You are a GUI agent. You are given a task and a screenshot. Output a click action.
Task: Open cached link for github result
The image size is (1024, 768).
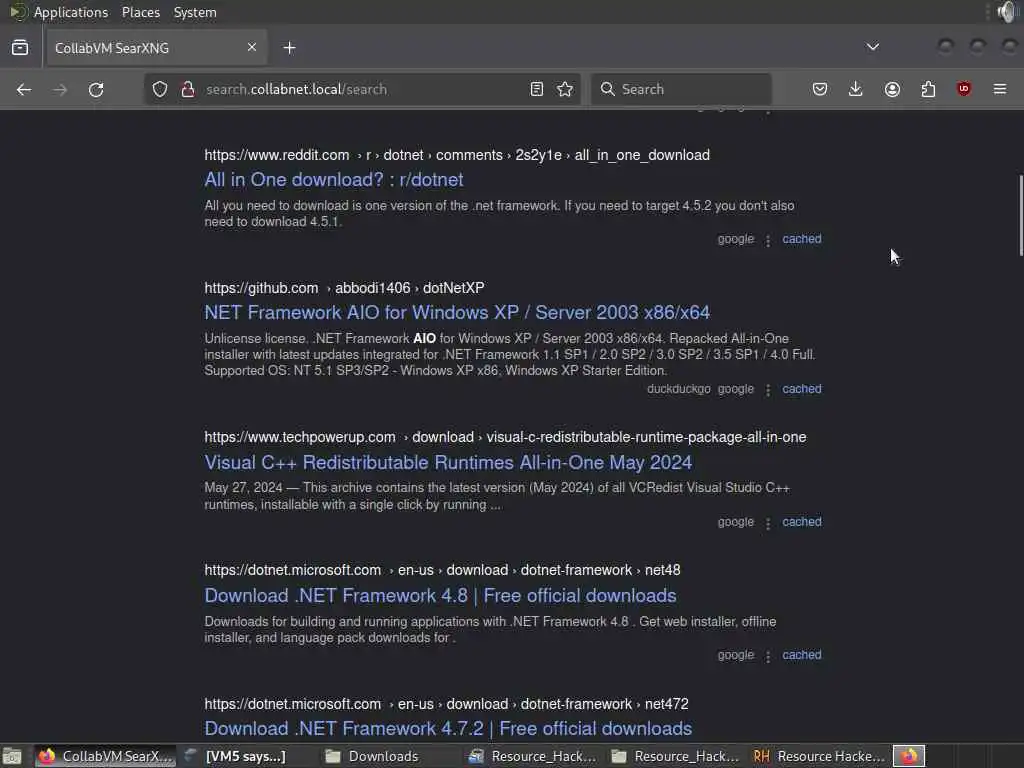click(802, 389)
